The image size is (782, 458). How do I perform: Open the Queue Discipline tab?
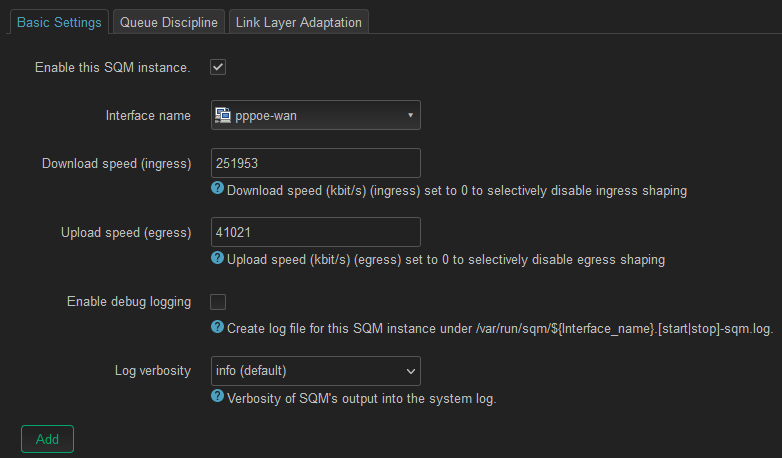click(x=169, y=22)
